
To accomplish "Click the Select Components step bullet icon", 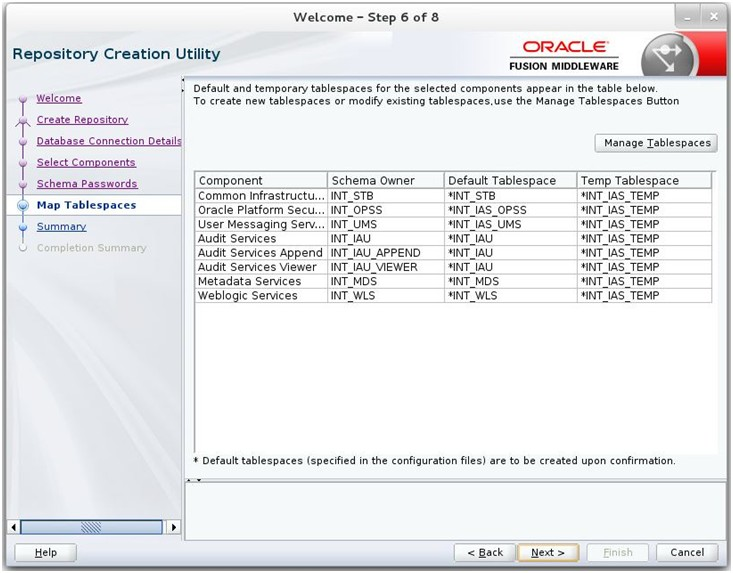I will pos(23,163).
